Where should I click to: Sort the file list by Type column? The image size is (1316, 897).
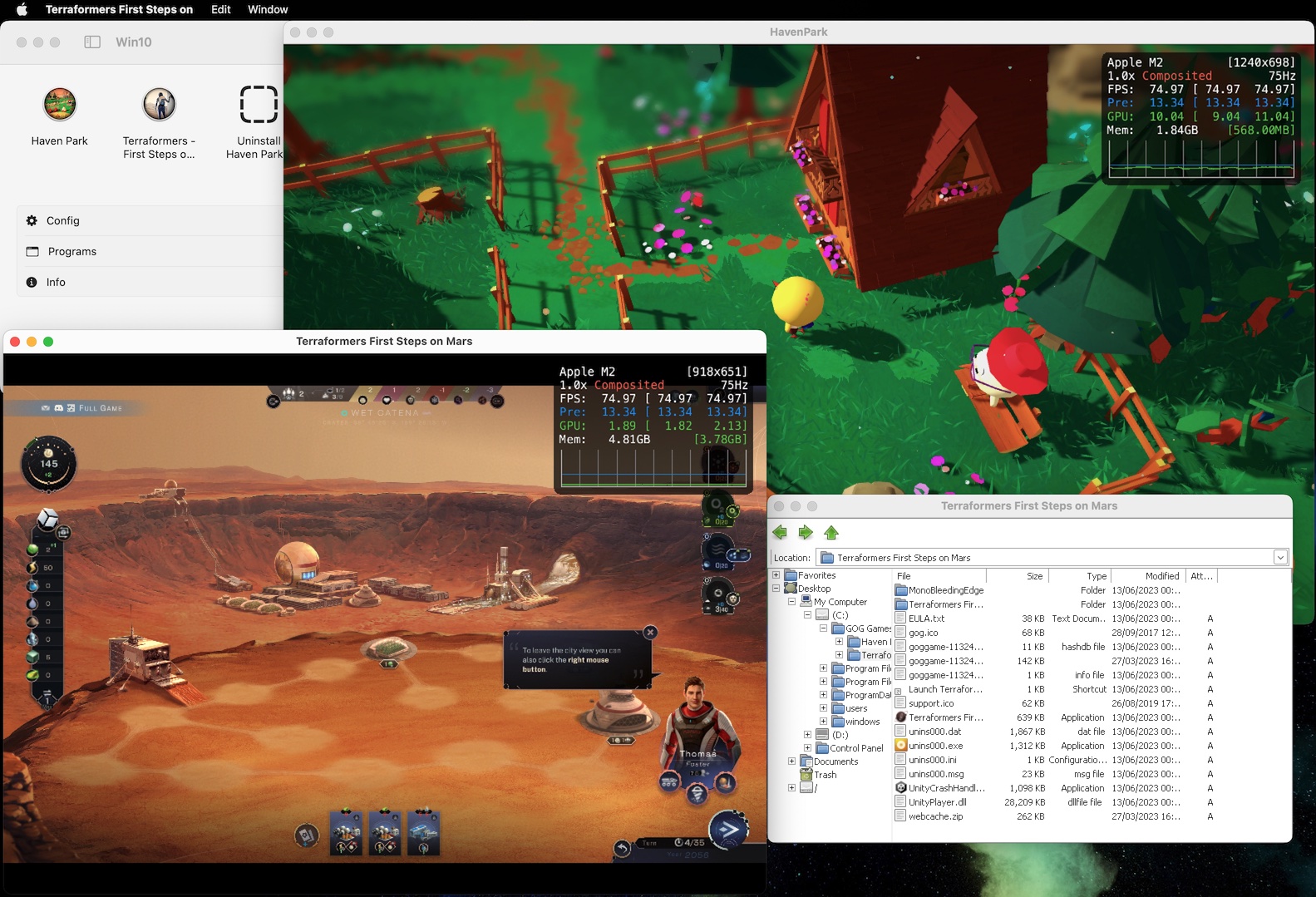pos(1079,576)
